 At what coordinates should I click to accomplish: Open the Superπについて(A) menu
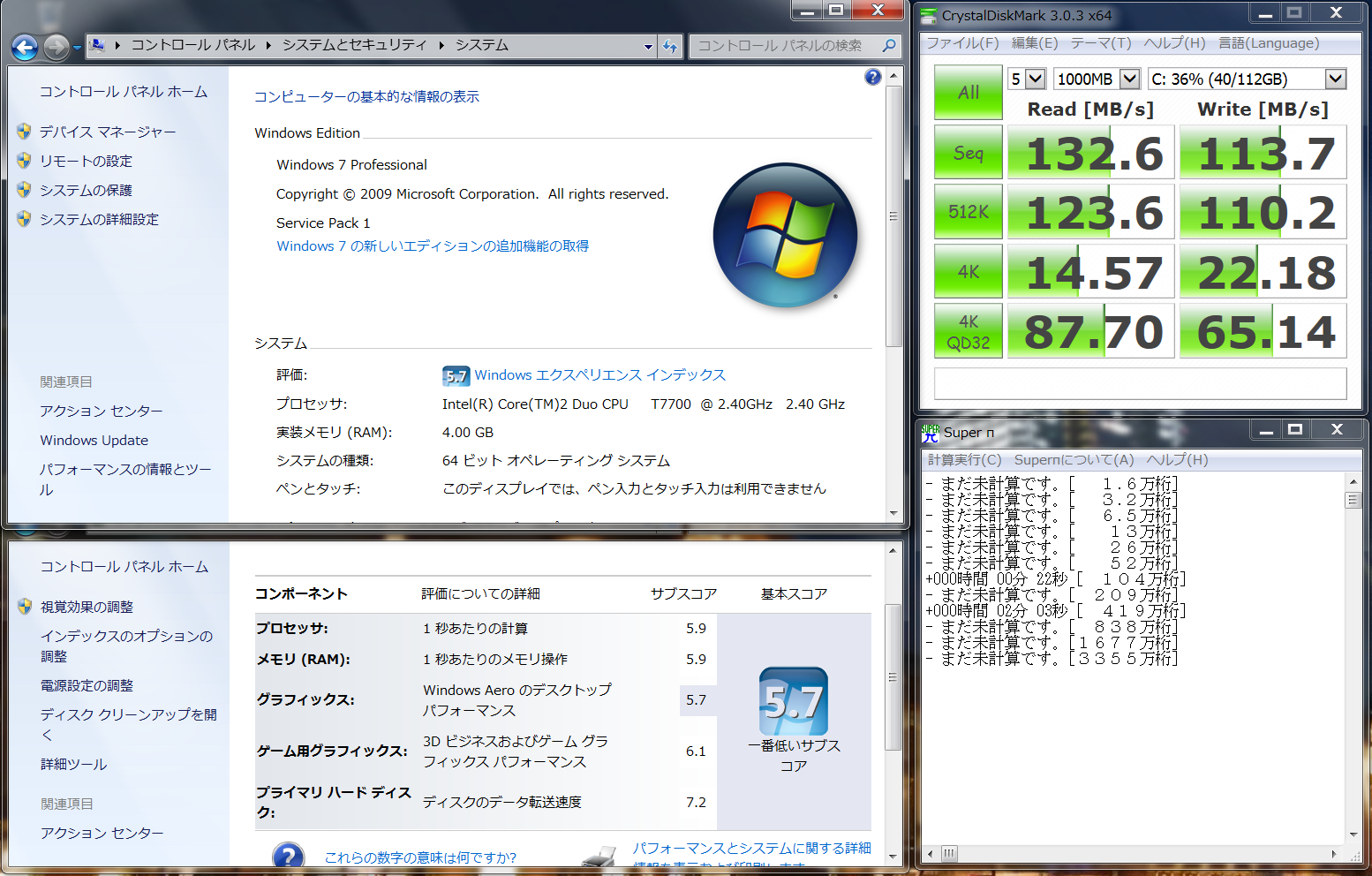(x=1074, y=460)
